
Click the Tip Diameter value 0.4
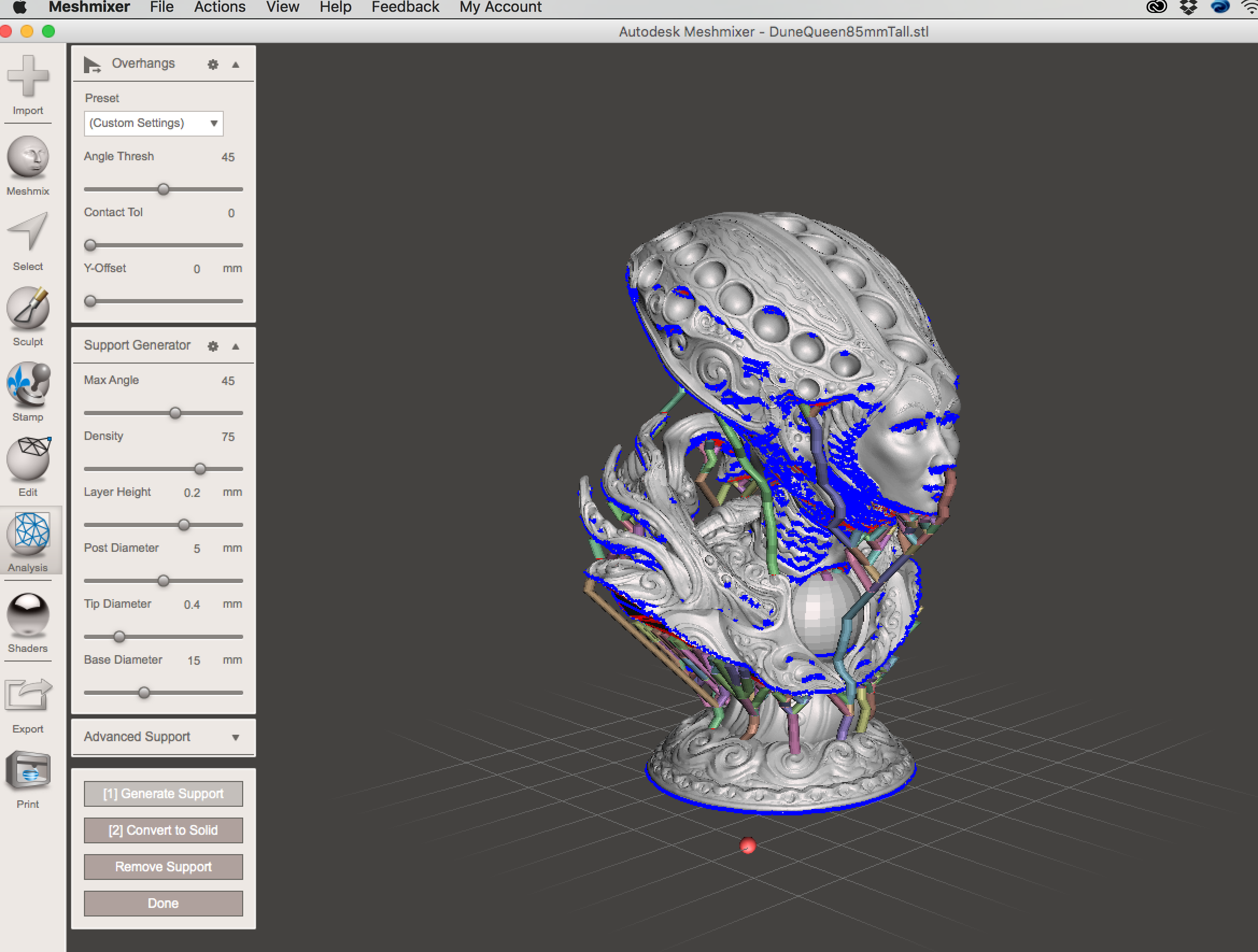coord(192,605)
